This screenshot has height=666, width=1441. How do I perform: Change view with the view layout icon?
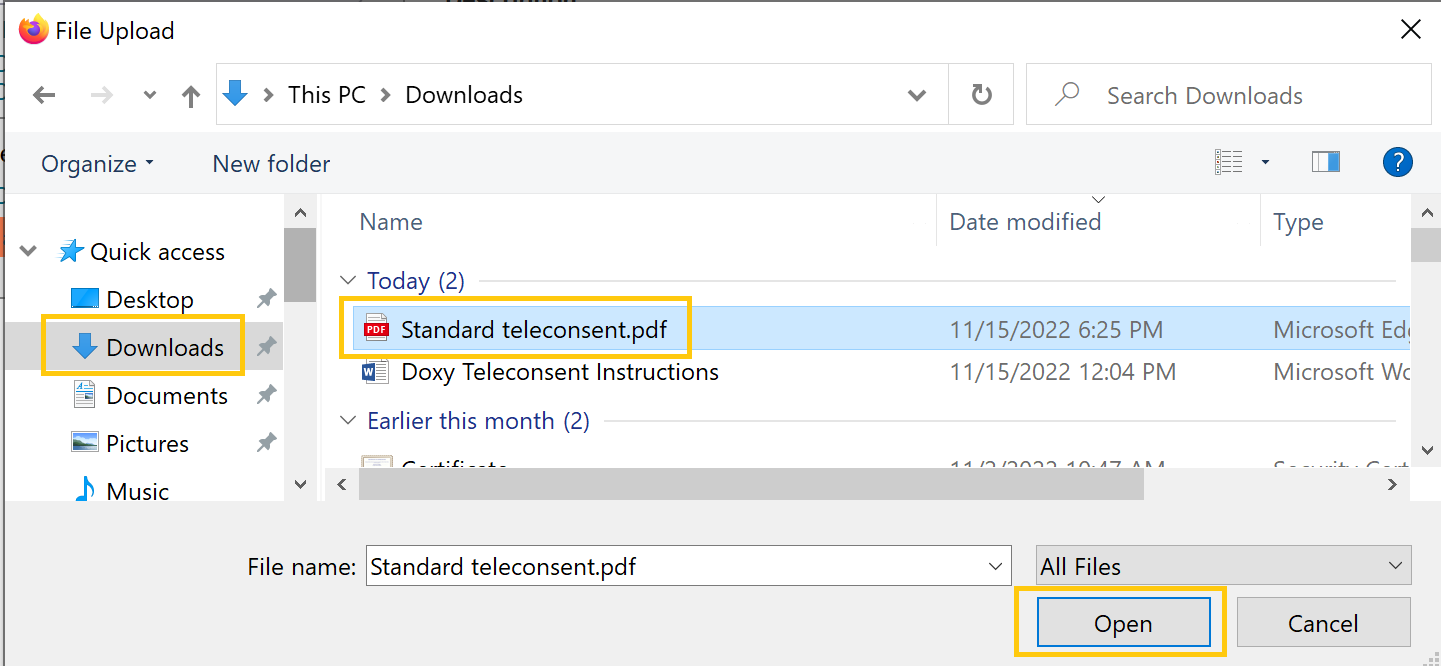point(1229,162)
